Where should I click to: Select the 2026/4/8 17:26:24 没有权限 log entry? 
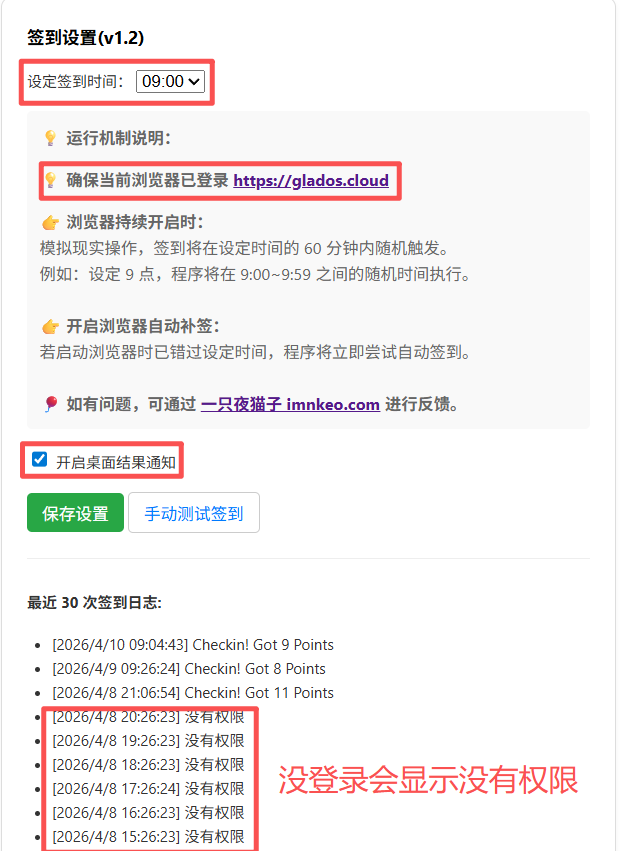tap(148, 789)
